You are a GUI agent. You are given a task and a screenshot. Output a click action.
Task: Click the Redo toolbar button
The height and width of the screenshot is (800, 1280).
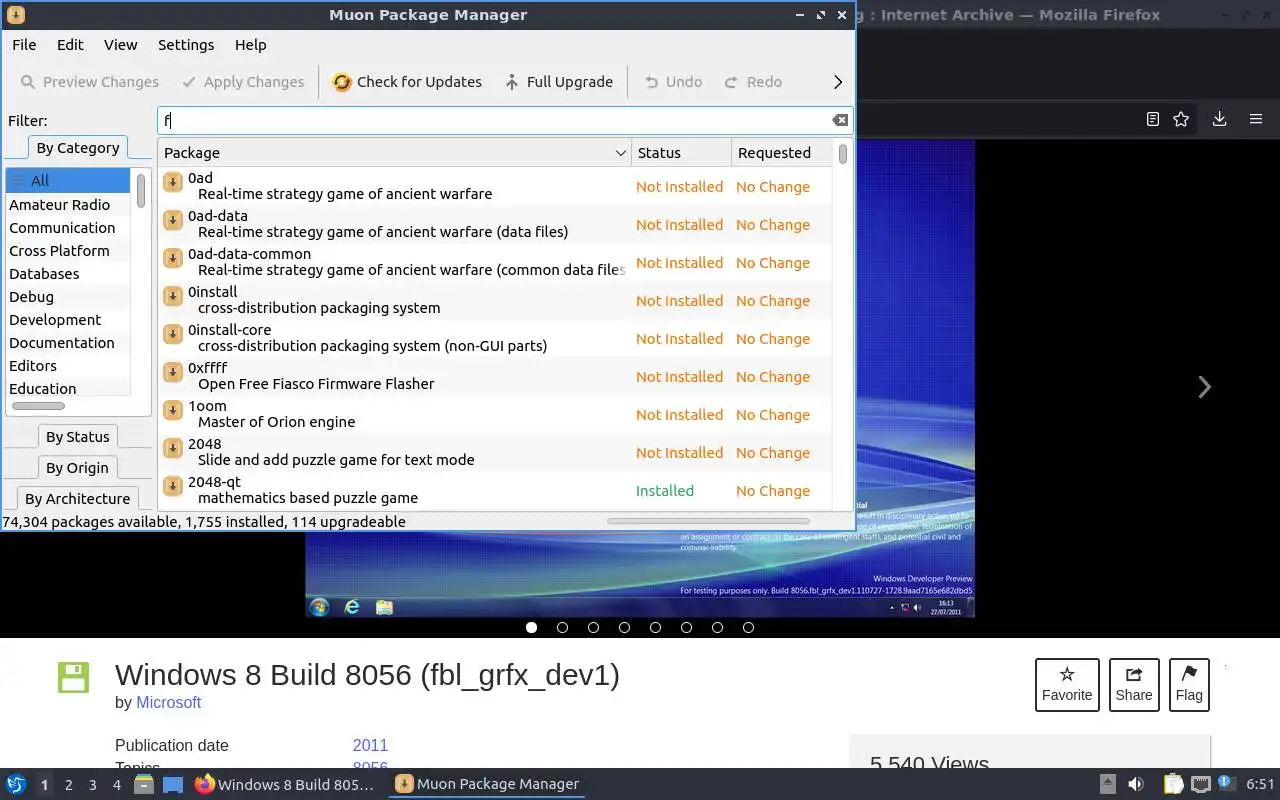pyautogui.click(x=753, y=82)
